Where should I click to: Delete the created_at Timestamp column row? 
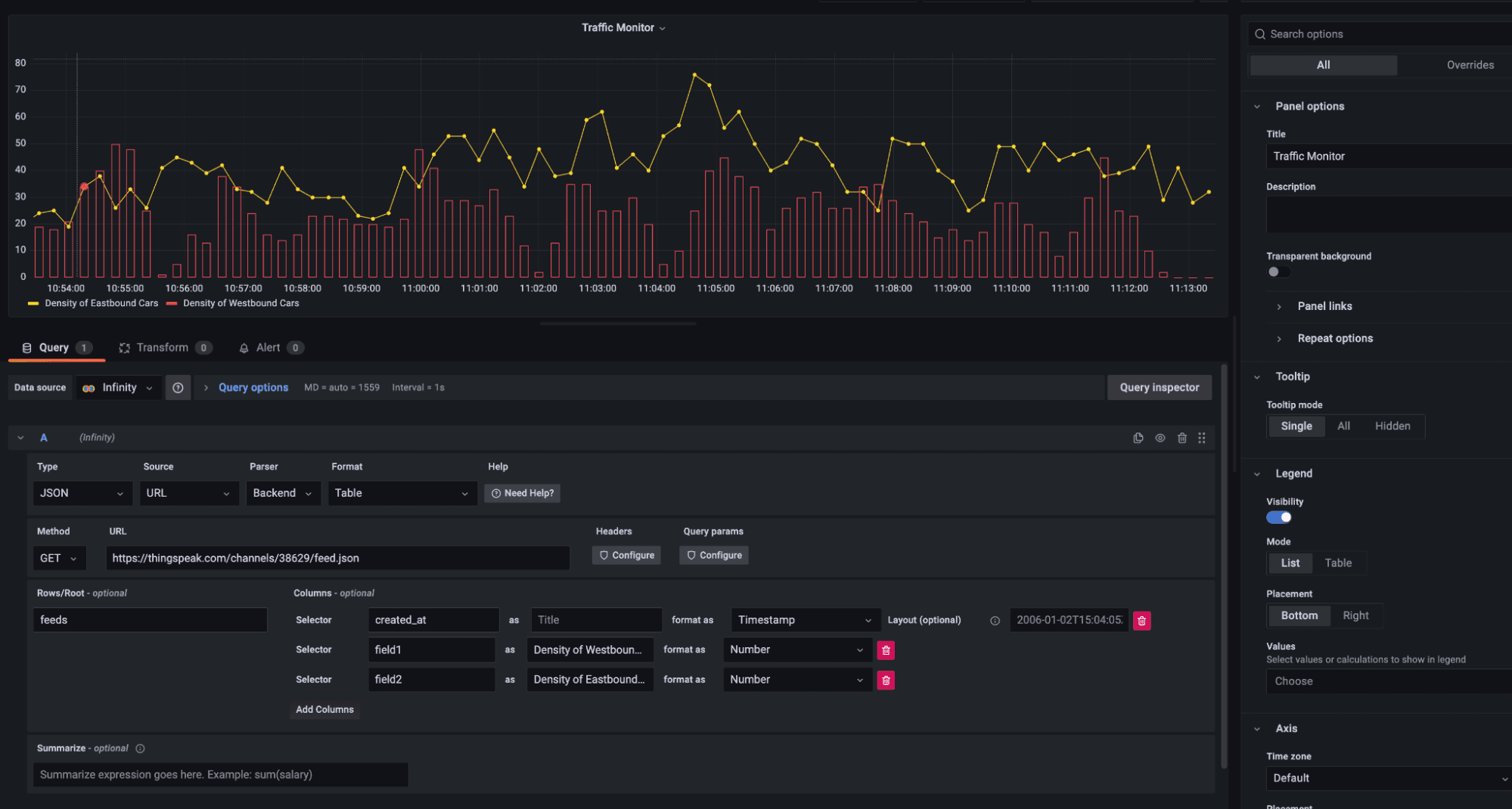1142,620
